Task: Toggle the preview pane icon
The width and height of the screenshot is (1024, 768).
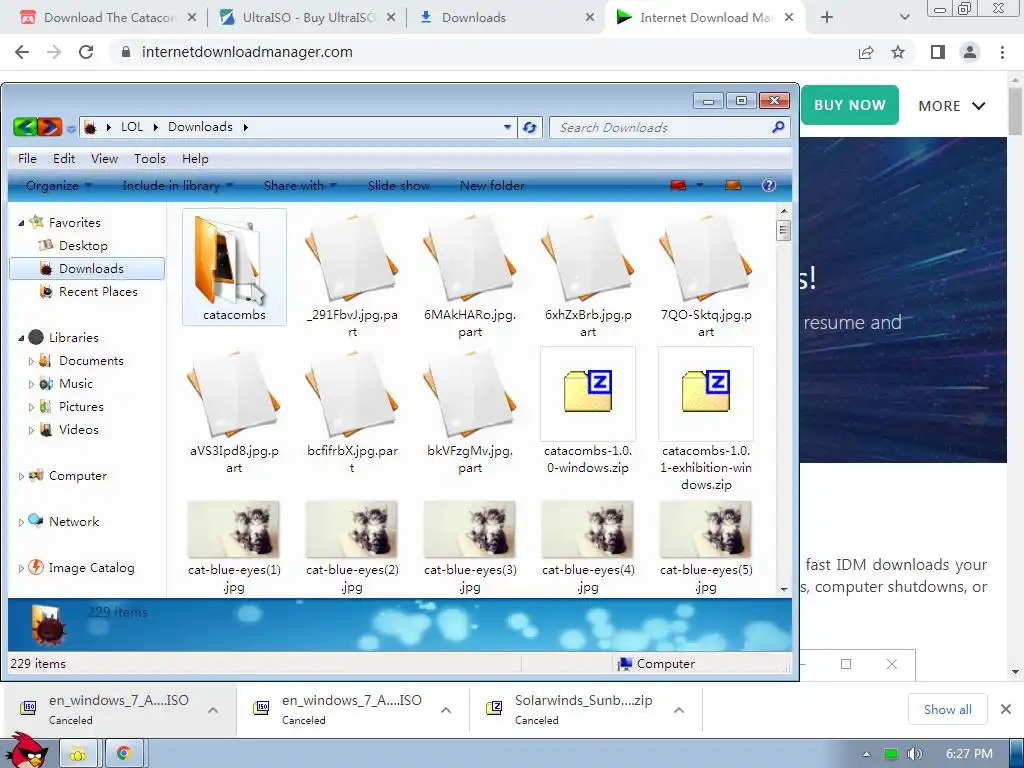Action: click(x=733, y=185)
